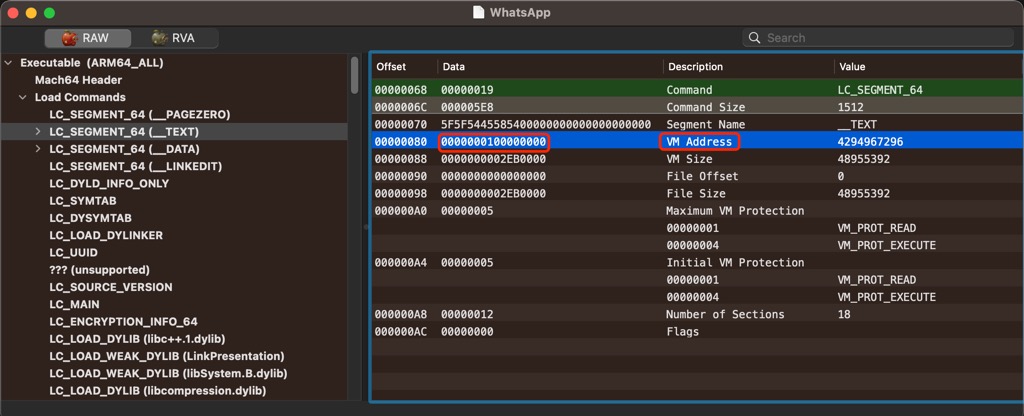Click value 18 in Number of Sections row

click(x=844, y=314)
